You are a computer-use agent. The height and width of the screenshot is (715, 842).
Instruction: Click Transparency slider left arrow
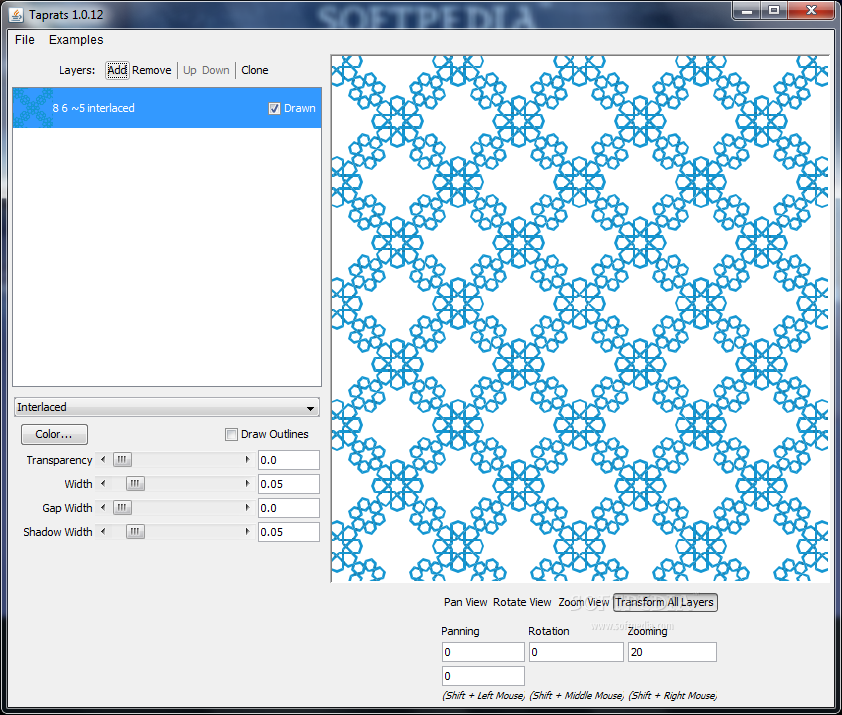point(103,460)
